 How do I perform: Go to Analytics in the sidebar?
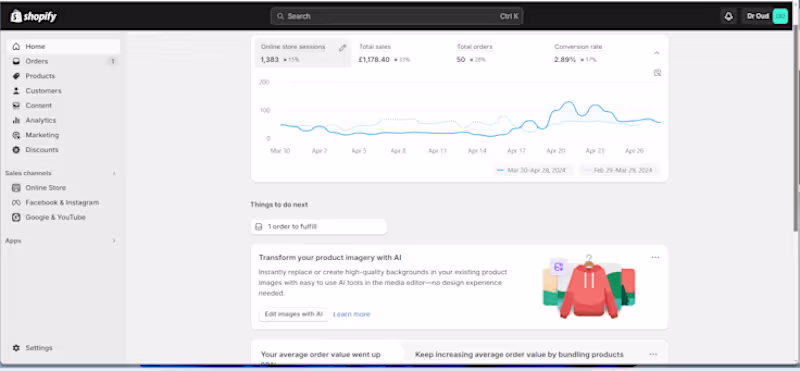(63, 120)
